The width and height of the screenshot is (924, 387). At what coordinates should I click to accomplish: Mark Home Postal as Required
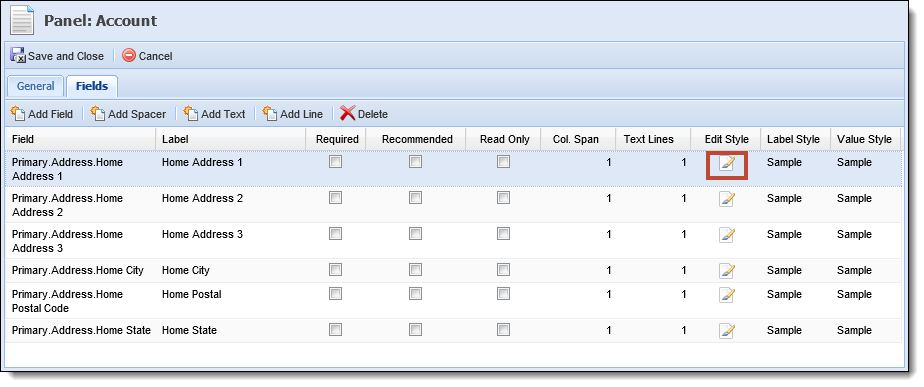click(x=335, y=293)
